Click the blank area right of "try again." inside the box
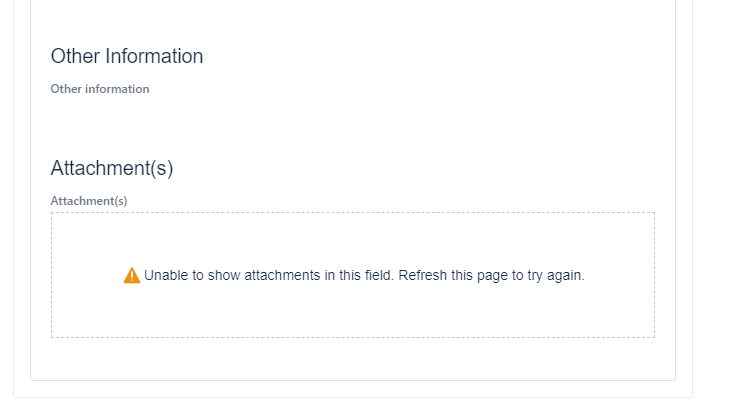This screenshot has width=743, height=419. point(620,275)
